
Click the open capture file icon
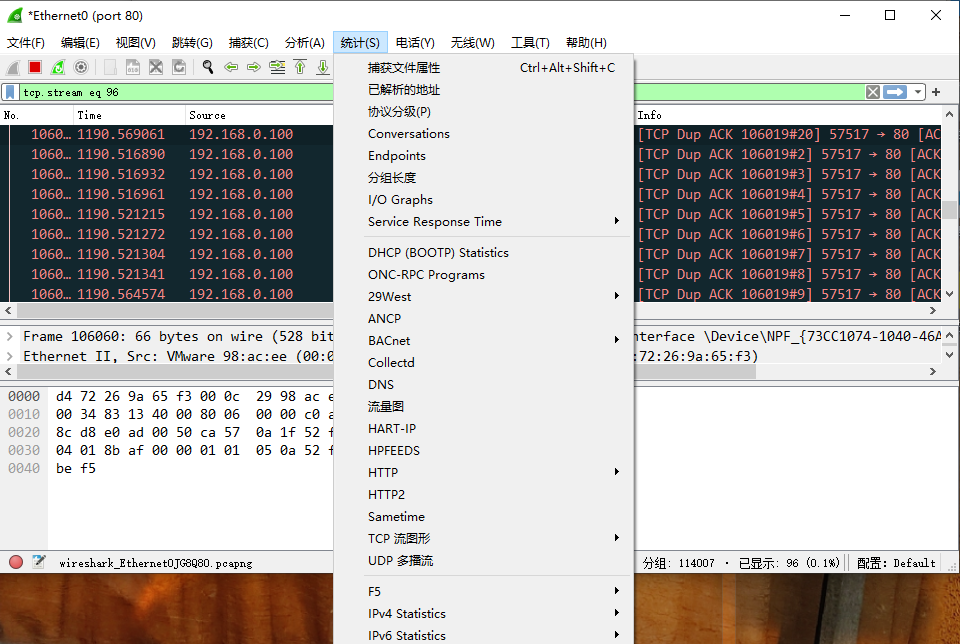[110, 67]
